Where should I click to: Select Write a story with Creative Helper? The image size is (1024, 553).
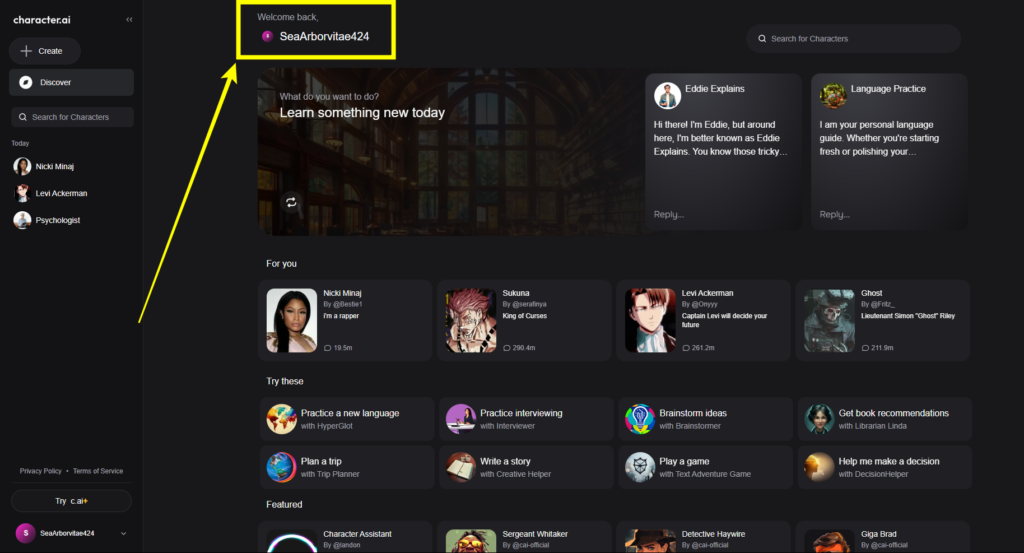(x=526, y=467)
